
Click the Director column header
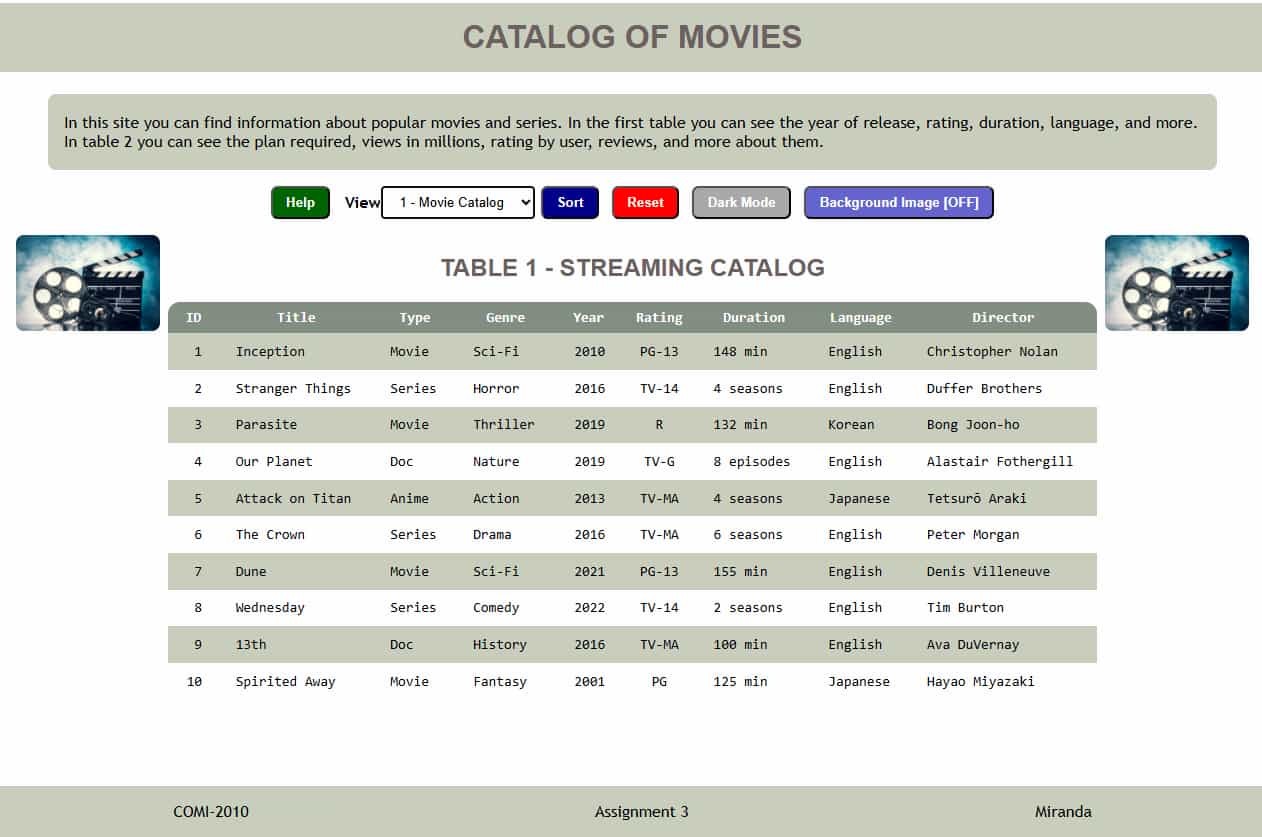(x=1003, y=317)
